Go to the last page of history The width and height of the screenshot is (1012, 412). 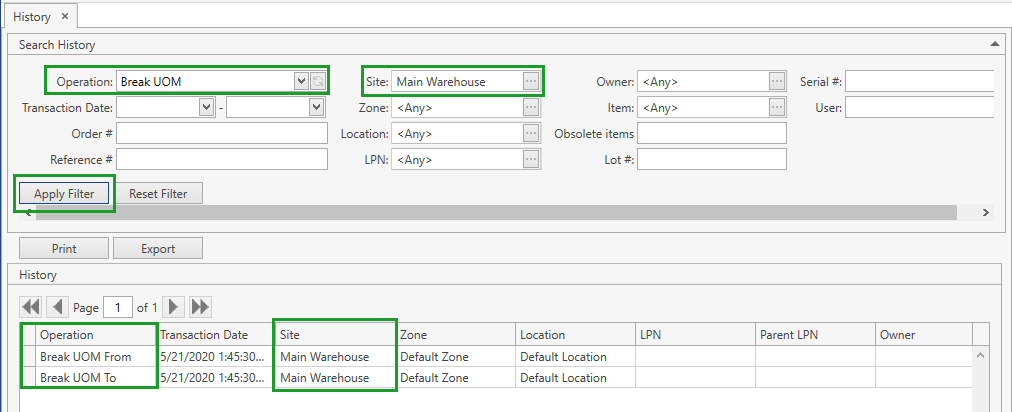(x=200, y=307)
